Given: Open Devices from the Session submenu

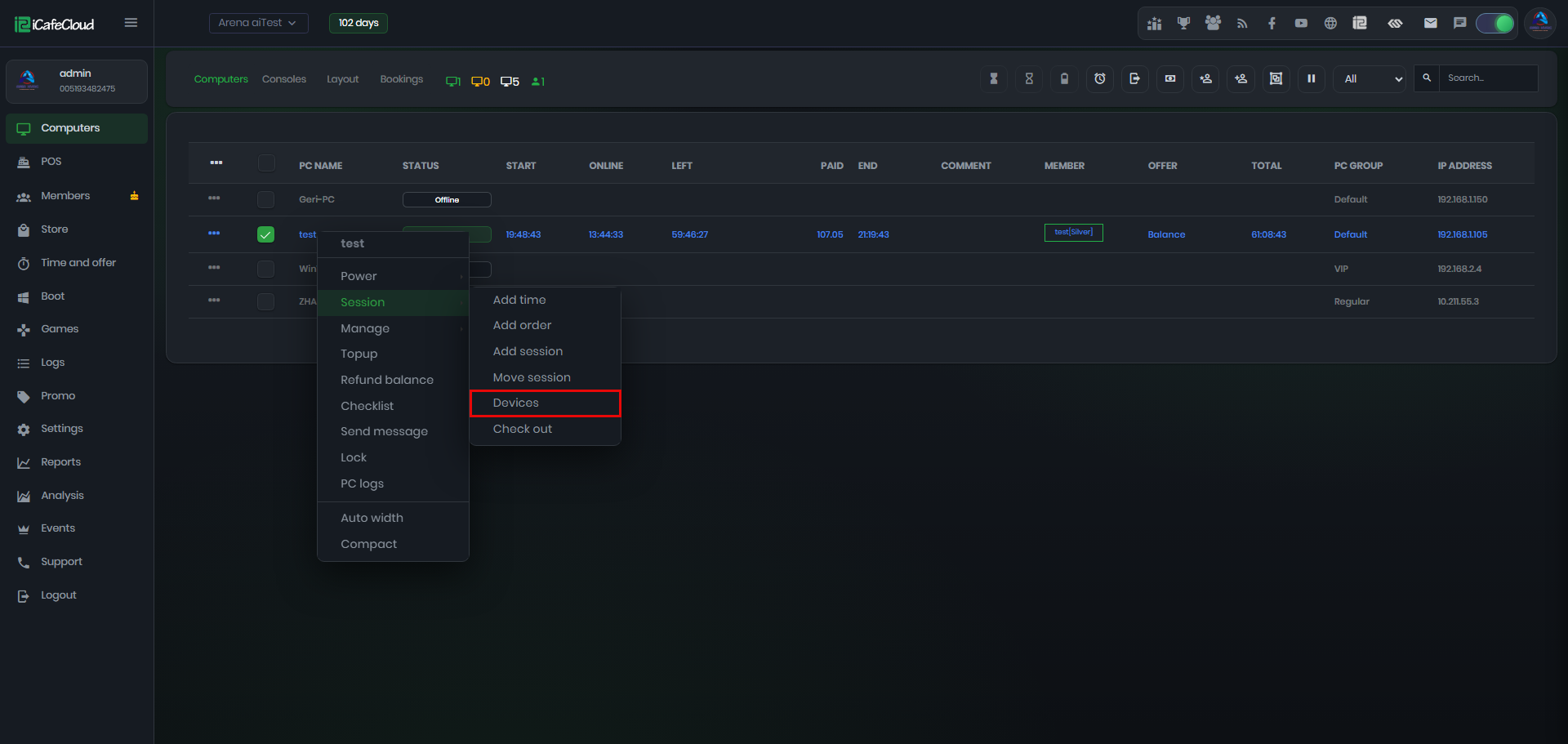Looking at the screenshot, I should tap(545, 403).
